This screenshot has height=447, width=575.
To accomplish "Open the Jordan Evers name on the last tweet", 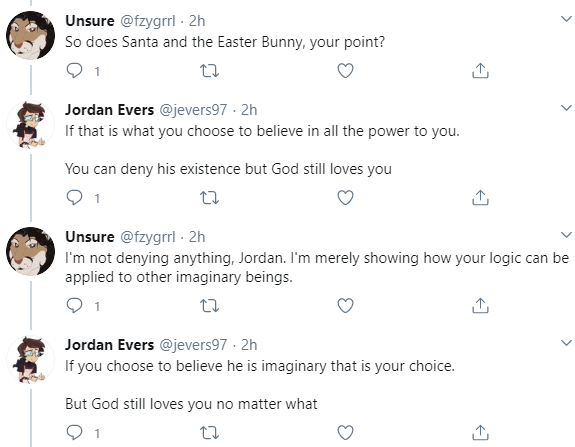I will pyautogui.click(x=109, y=345).
